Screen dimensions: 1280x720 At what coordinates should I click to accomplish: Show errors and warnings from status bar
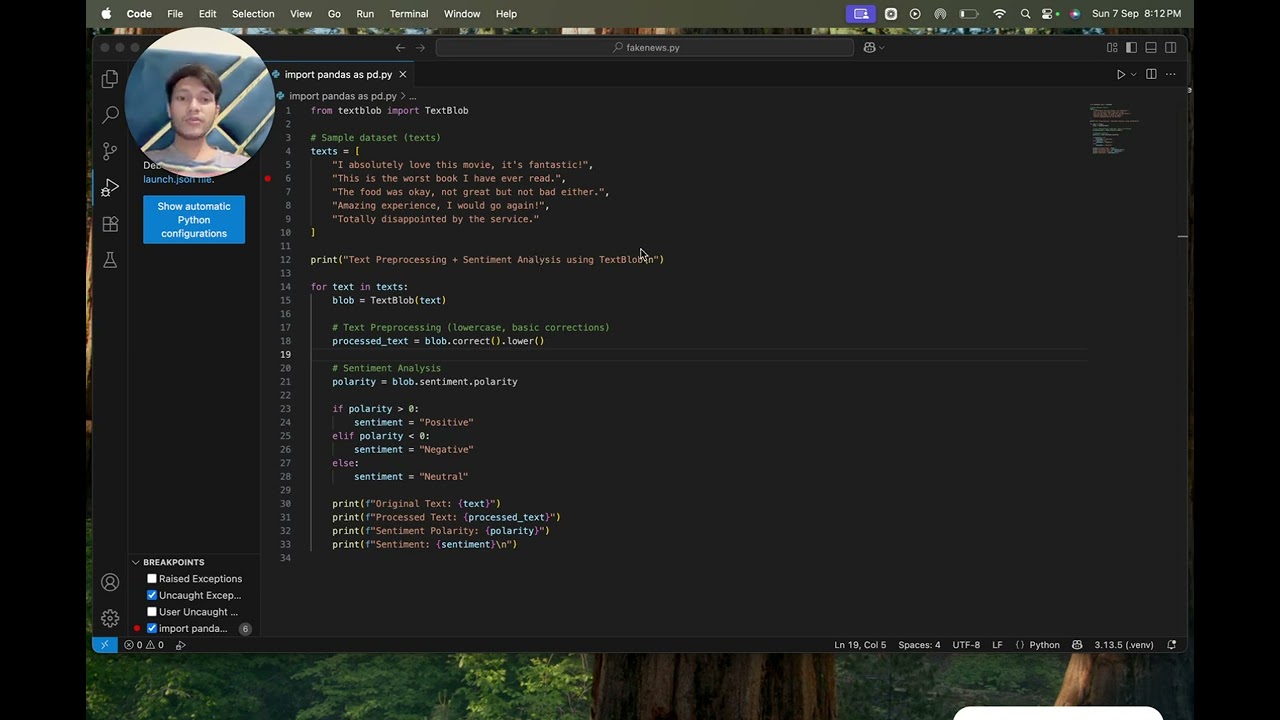click(143, 645)
